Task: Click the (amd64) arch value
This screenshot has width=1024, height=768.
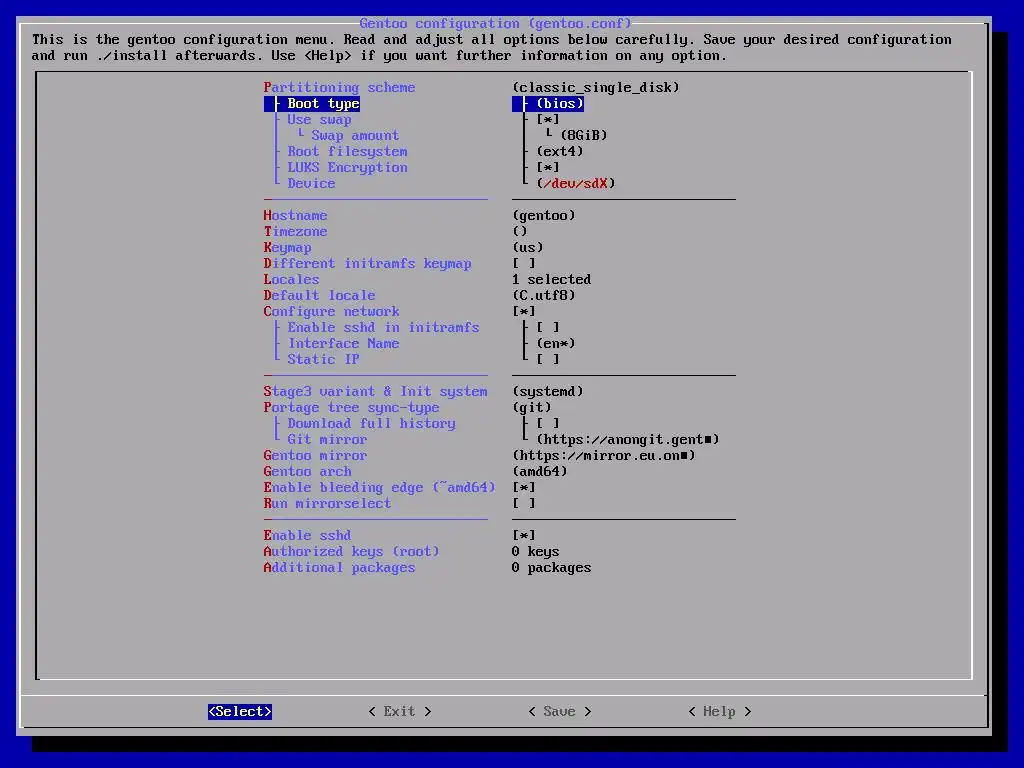Action: (540, 472)
